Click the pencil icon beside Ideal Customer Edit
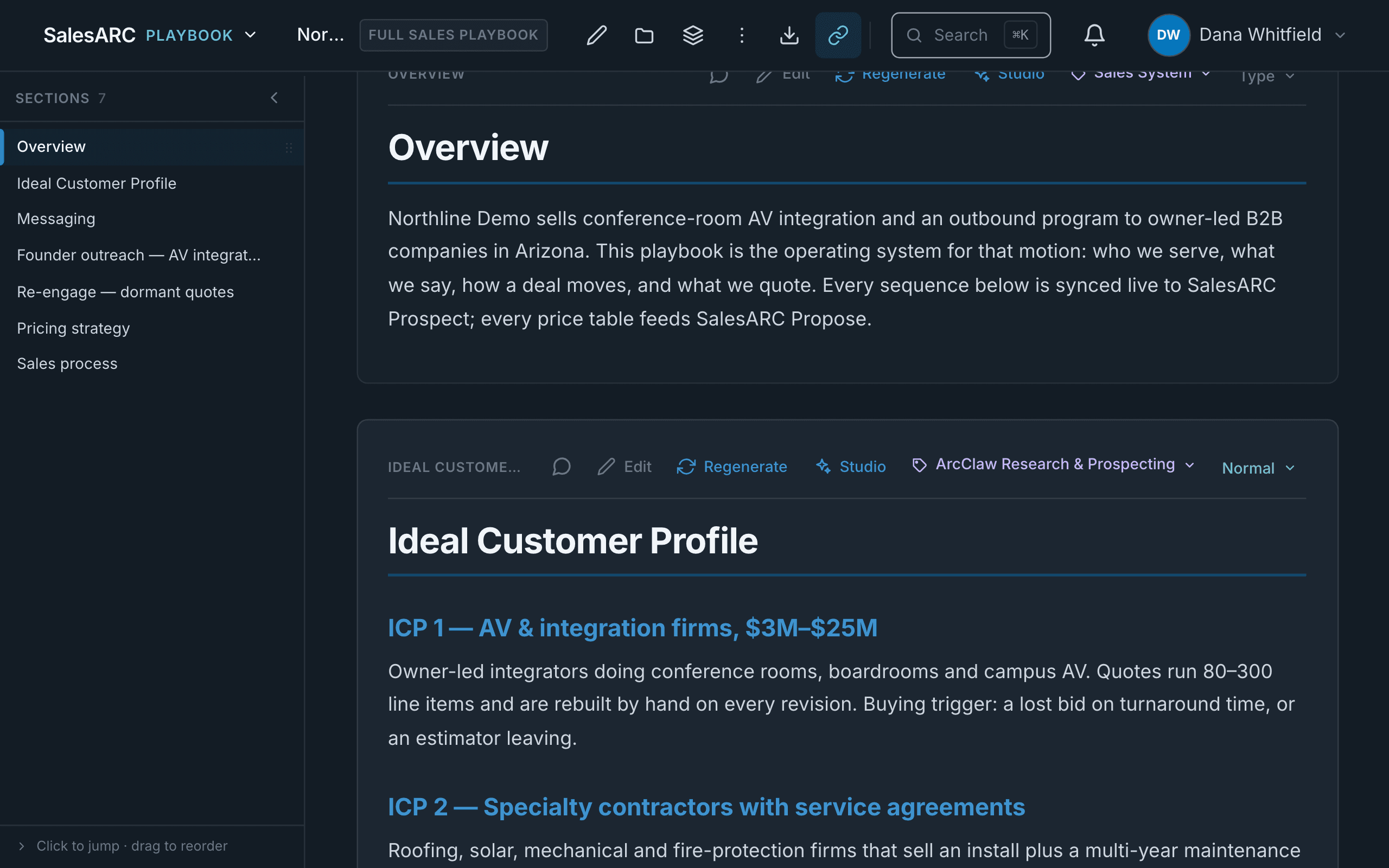Viewport: 1389px width, 868px height. [x=606, y=467]
